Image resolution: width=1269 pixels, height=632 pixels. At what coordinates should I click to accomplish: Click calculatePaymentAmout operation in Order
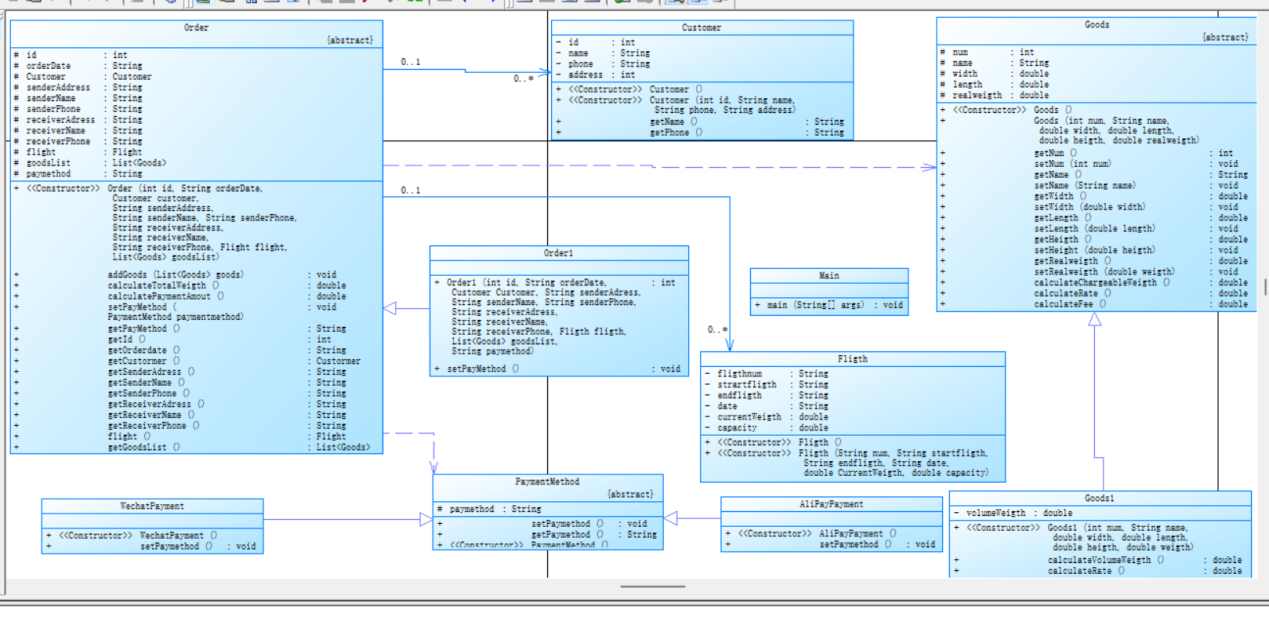180,296
